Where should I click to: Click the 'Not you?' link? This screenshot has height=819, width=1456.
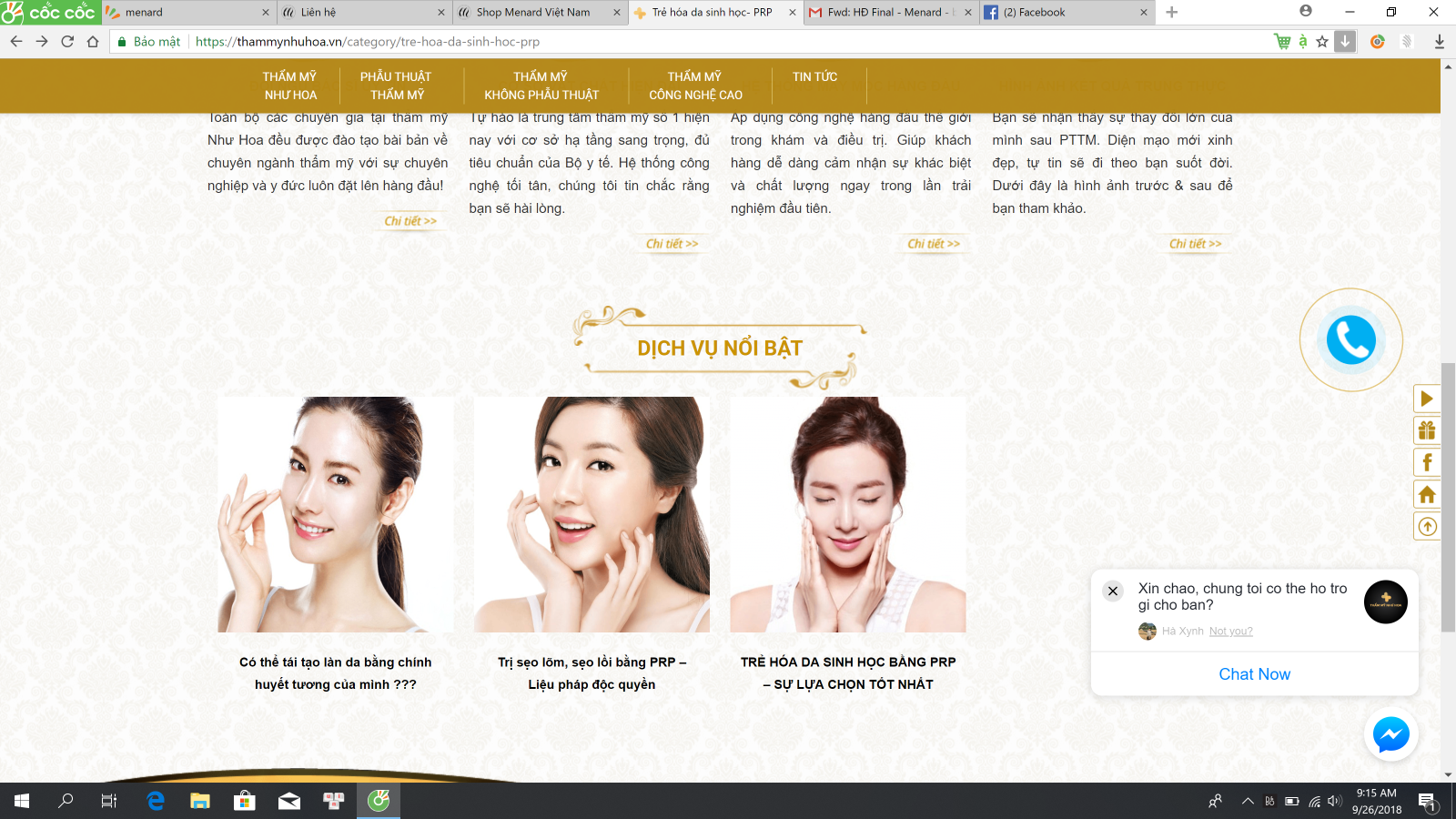(x=1230, y=632)
